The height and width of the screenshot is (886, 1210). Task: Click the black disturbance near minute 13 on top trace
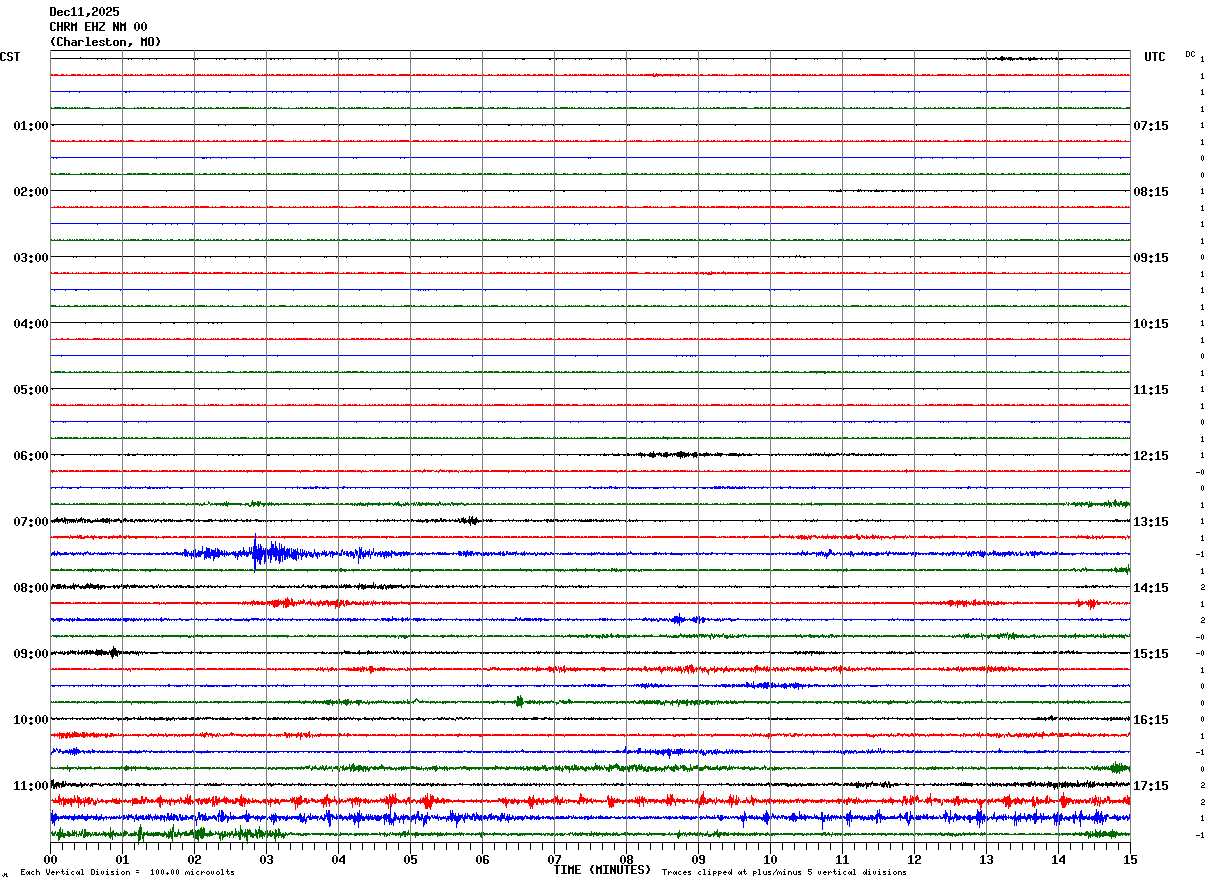(x=1015, y=58)
